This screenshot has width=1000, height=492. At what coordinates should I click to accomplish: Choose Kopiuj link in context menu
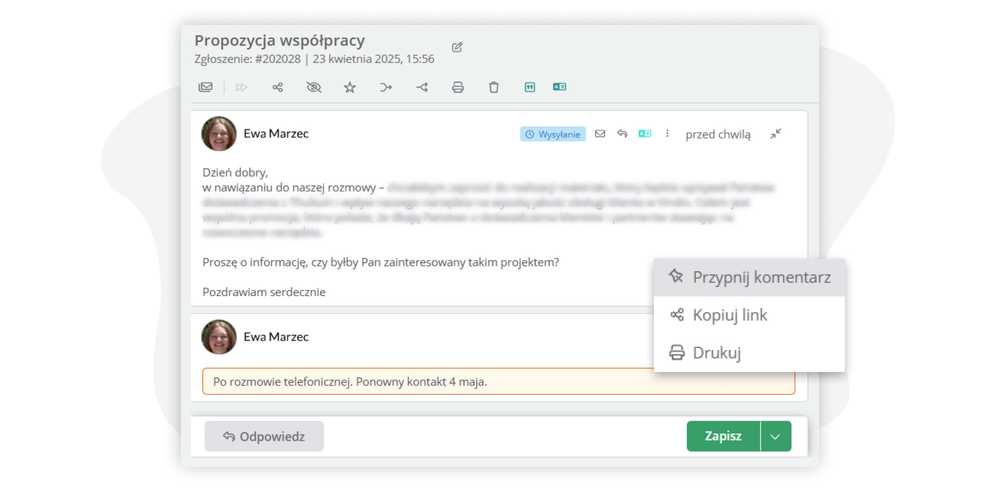pyautogui.click(x=749, y=315)
